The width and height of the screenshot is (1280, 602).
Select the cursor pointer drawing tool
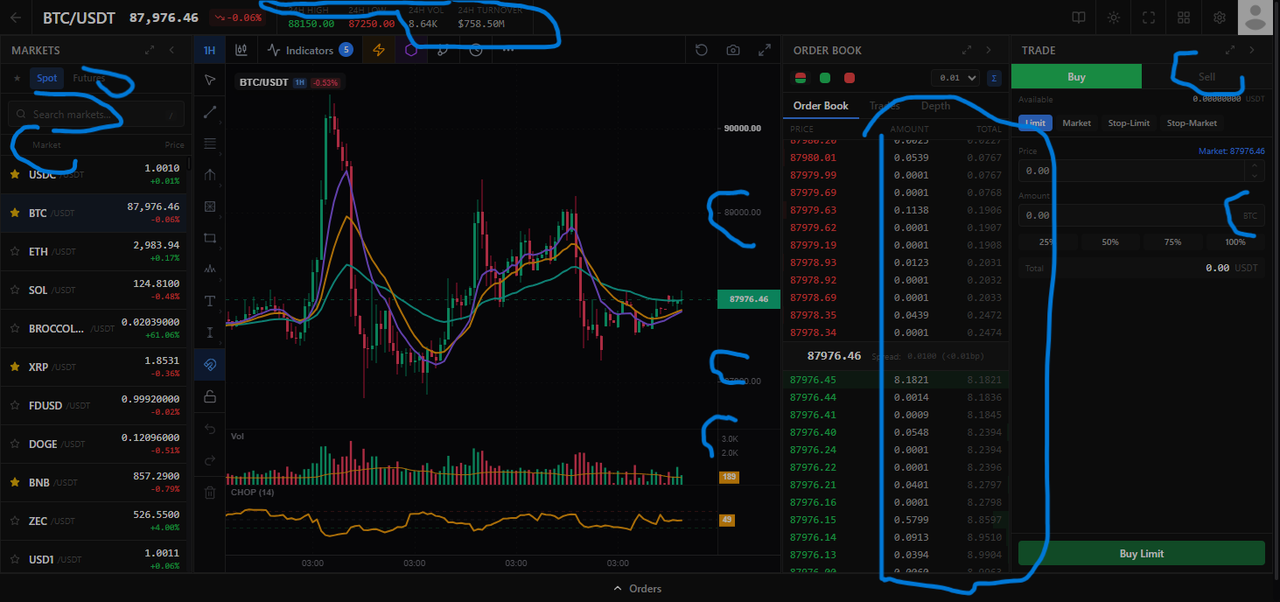[x=210, y=80]
